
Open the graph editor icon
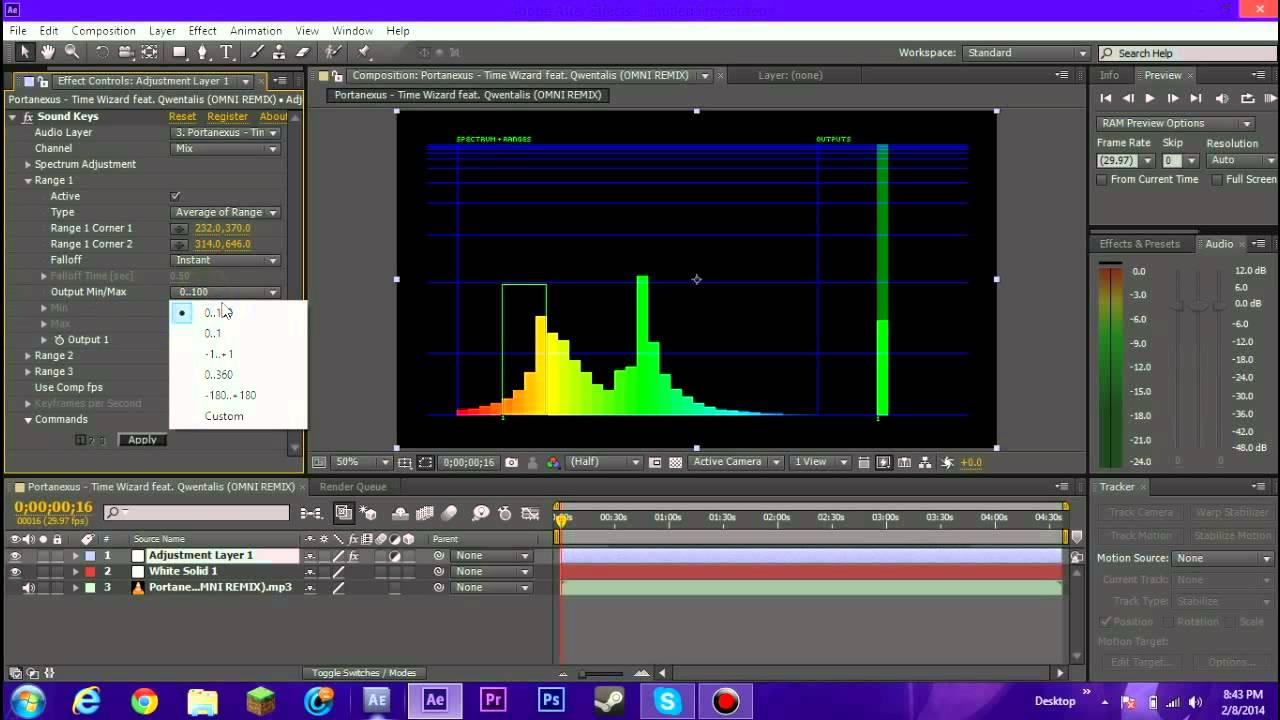coord(529,513)
